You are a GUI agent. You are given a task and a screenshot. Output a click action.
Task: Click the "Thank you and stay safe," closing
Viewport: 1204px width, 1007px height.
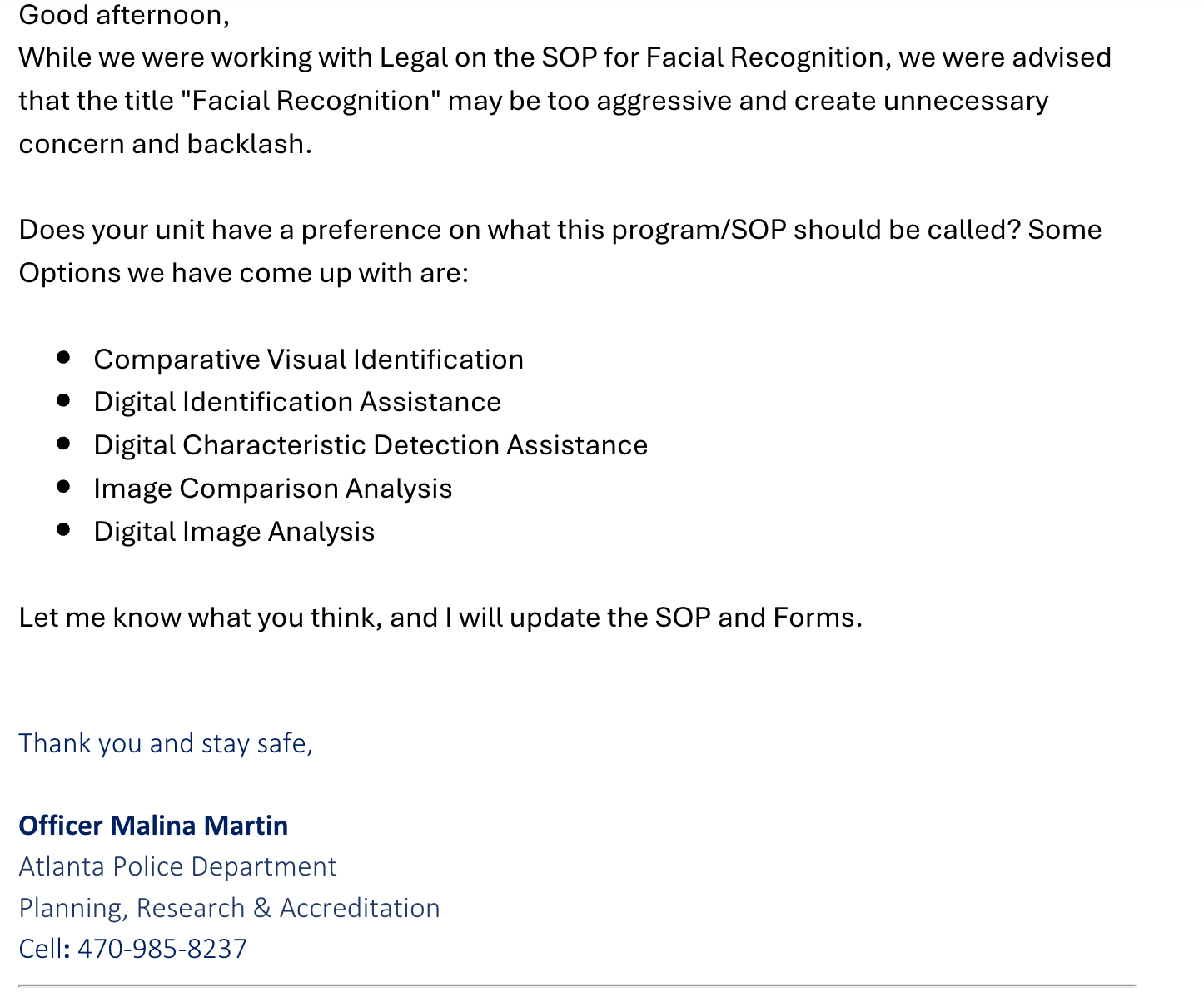(x=165, y=743)
